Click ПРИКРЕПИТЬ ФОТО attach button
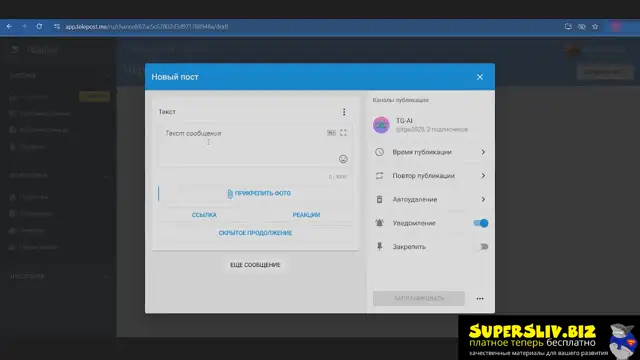640x360 pixels. point(259,193)
